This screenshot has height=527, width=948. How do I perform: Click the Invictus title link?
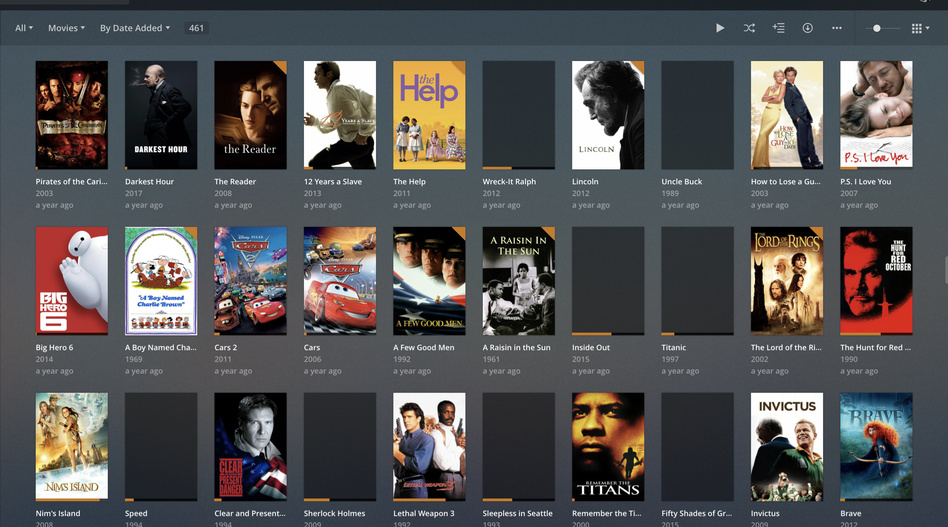pyautogui.click(x=765, y=514)
